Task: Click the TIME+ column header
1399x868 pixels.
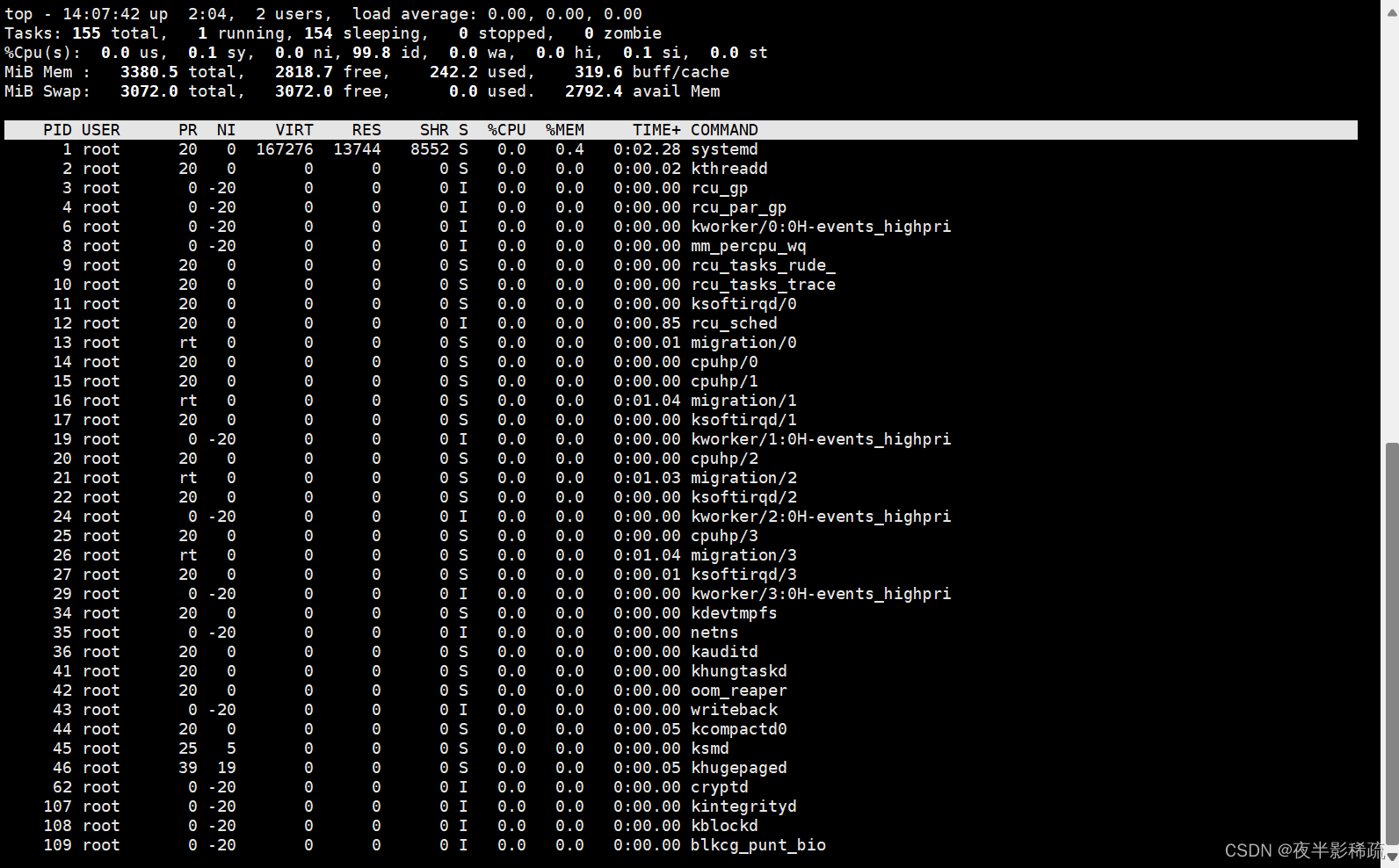Action: [656, 130]
